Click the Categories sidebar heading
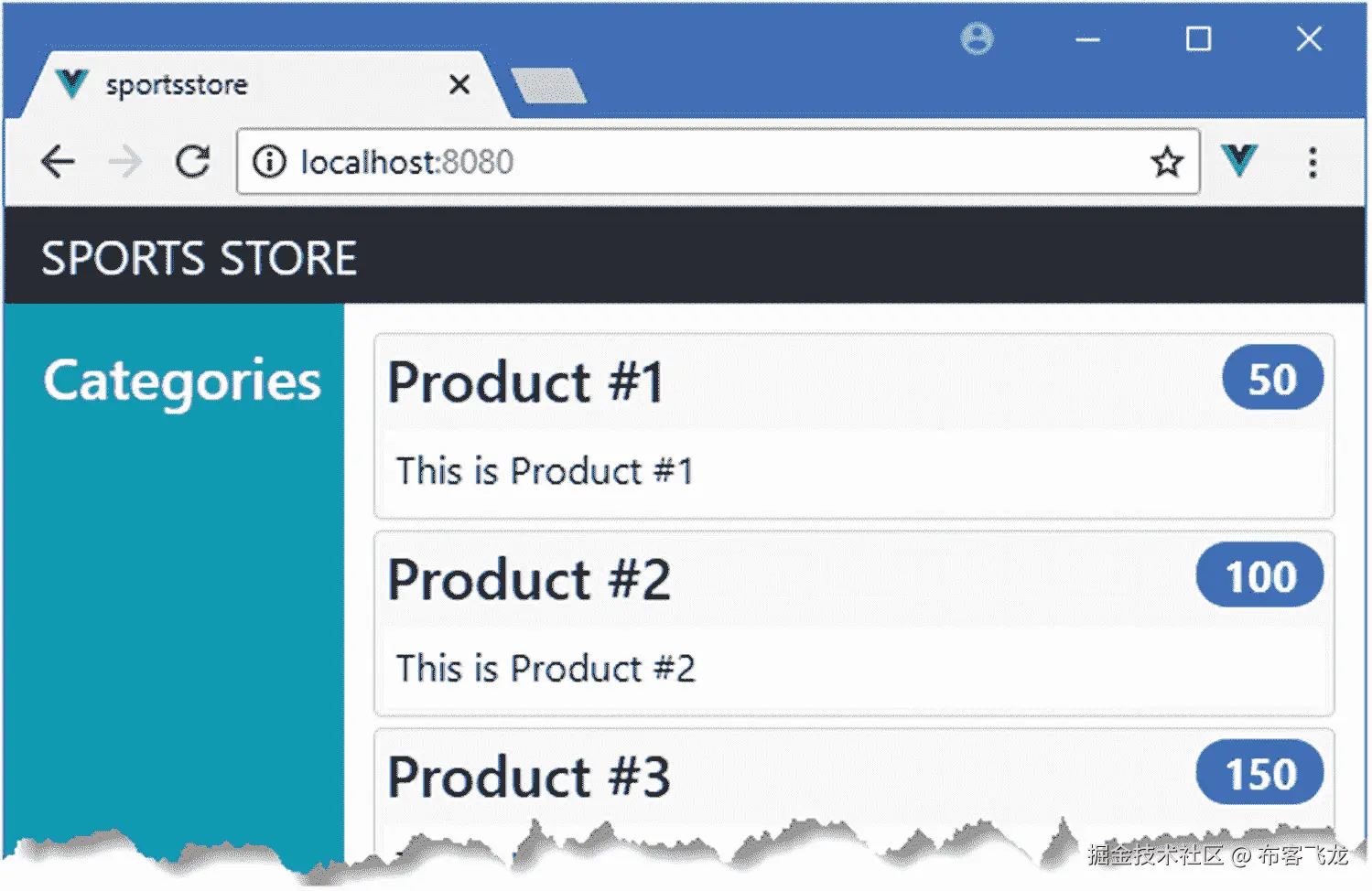Viewport: 1372px width, 891px height. click(182, 381)
